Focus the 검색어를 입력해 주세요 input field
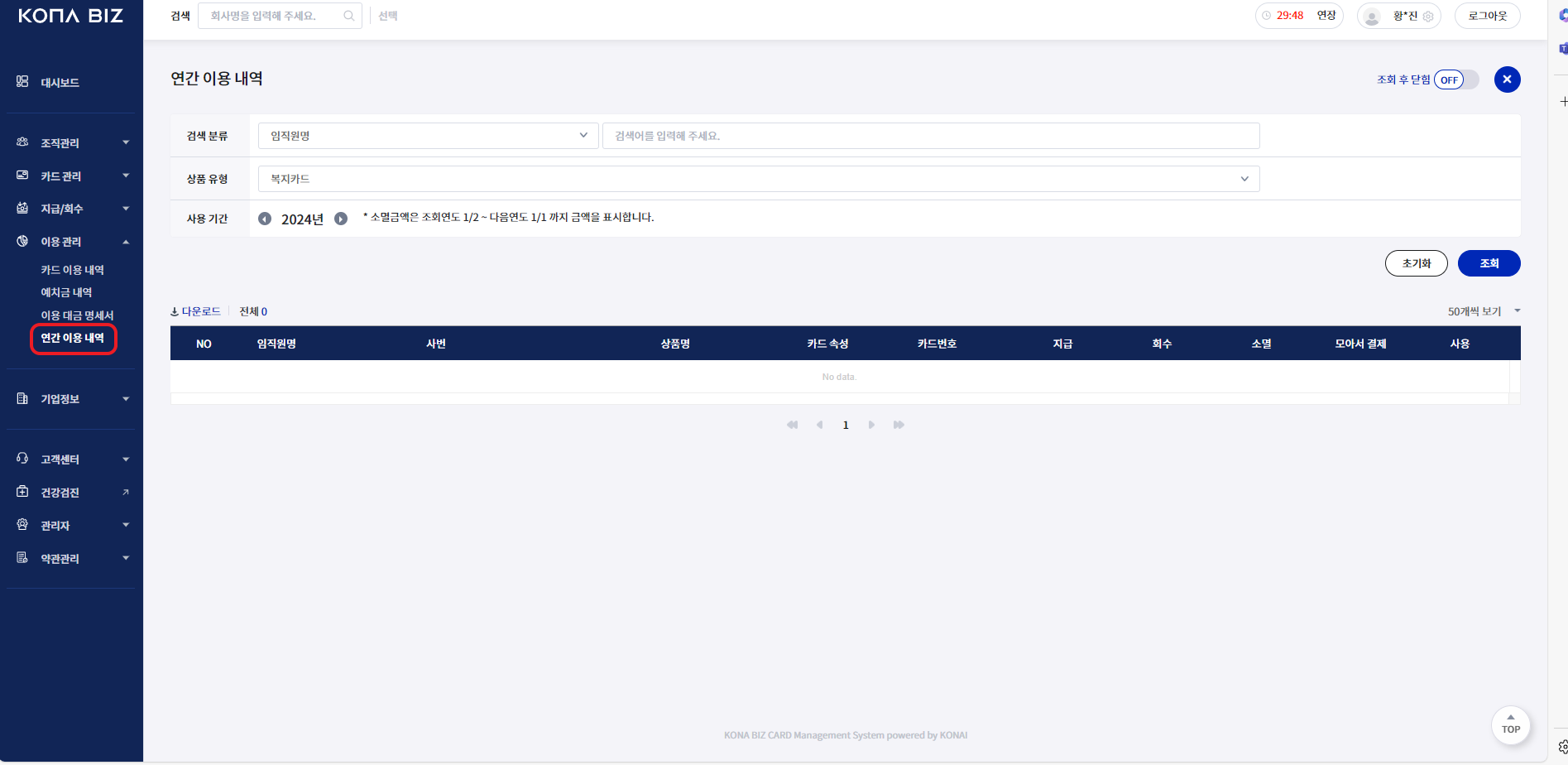The width and height of the screenshot is (1568, 765). coord(931,136)
